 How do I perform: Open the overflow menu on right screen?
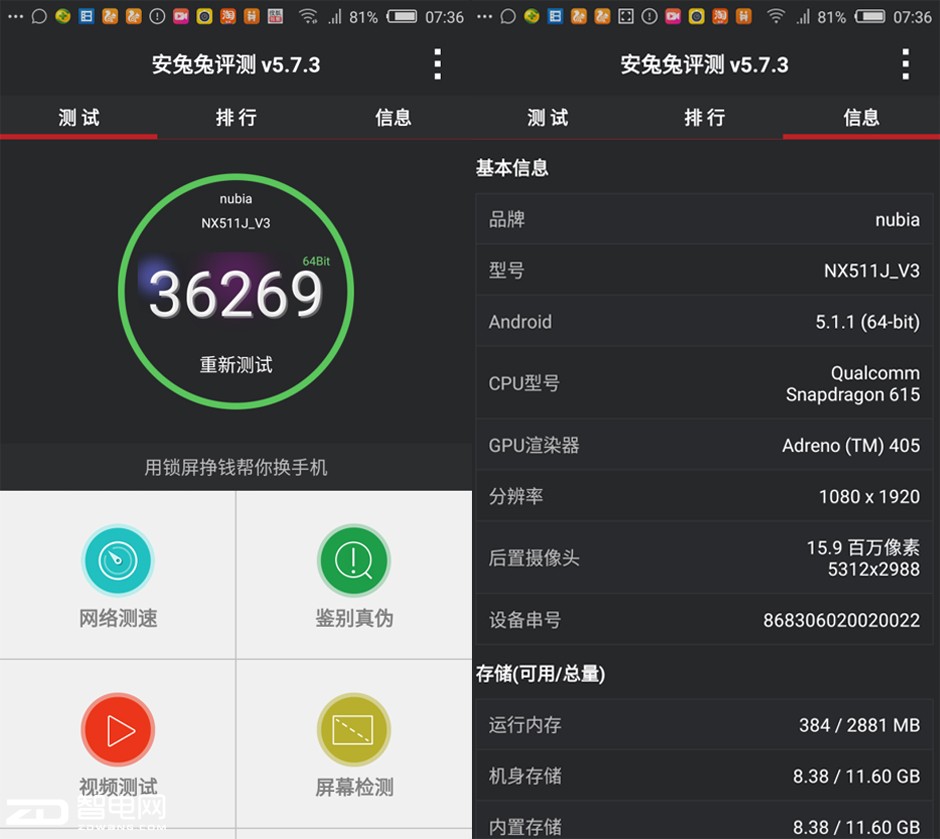906,64
